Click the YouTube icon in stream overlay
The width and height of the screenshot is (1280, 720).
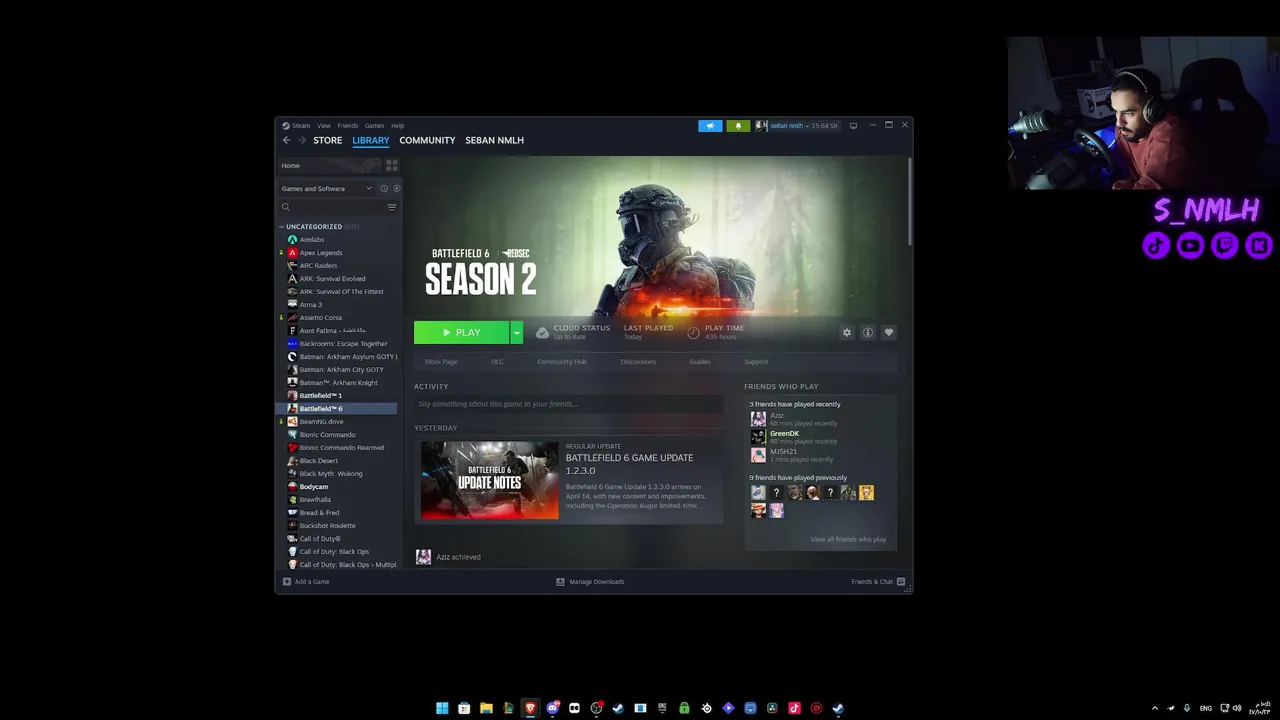tap(1190, 245)
